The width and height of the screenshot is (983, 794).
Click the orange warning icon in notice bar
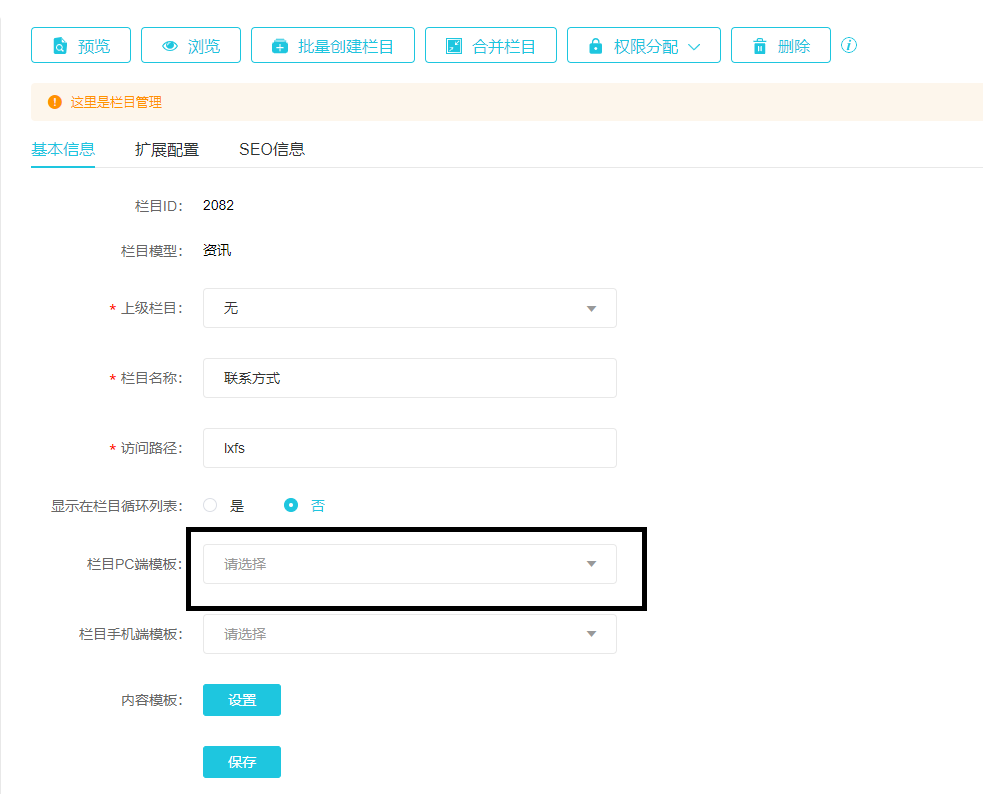pyautogui.click(x=55, y=102)
